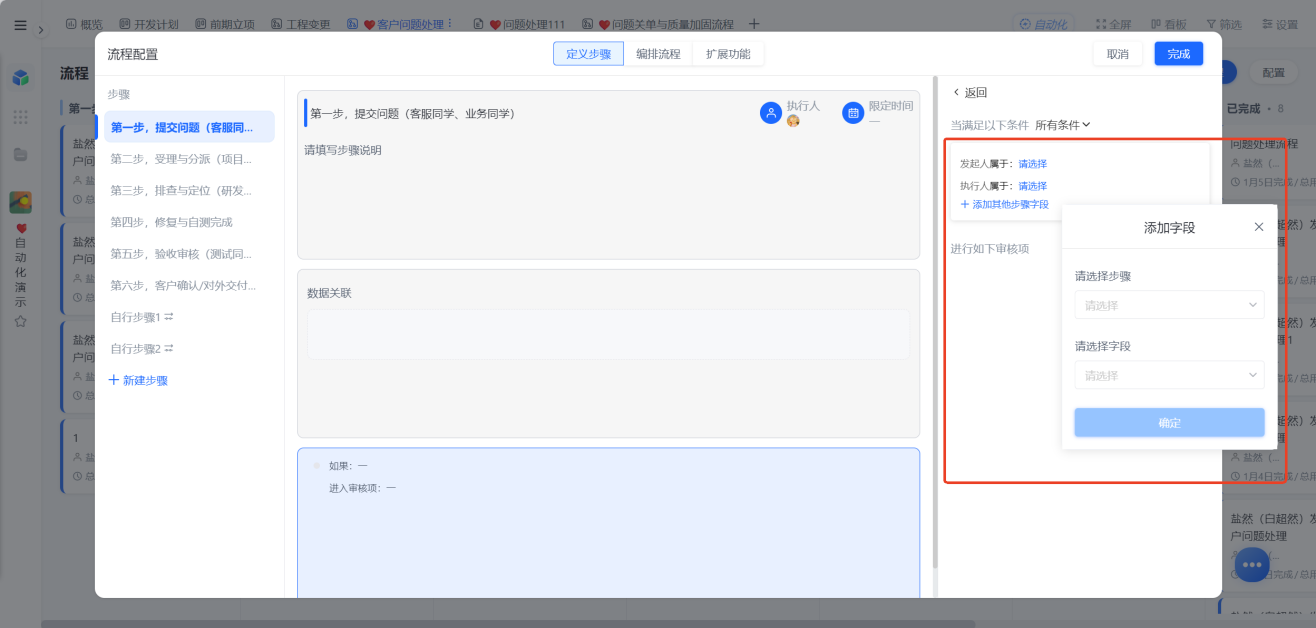Image resolution: width=1316 pixels, height=628 pixels.
Task: Click the 执行人 person icon
Action: [x=771, y=113]
